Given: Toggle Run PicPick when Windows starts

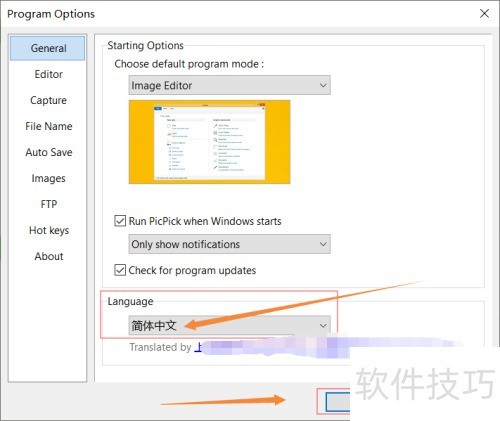Looking at the screenshot, I should click(120, 221).
